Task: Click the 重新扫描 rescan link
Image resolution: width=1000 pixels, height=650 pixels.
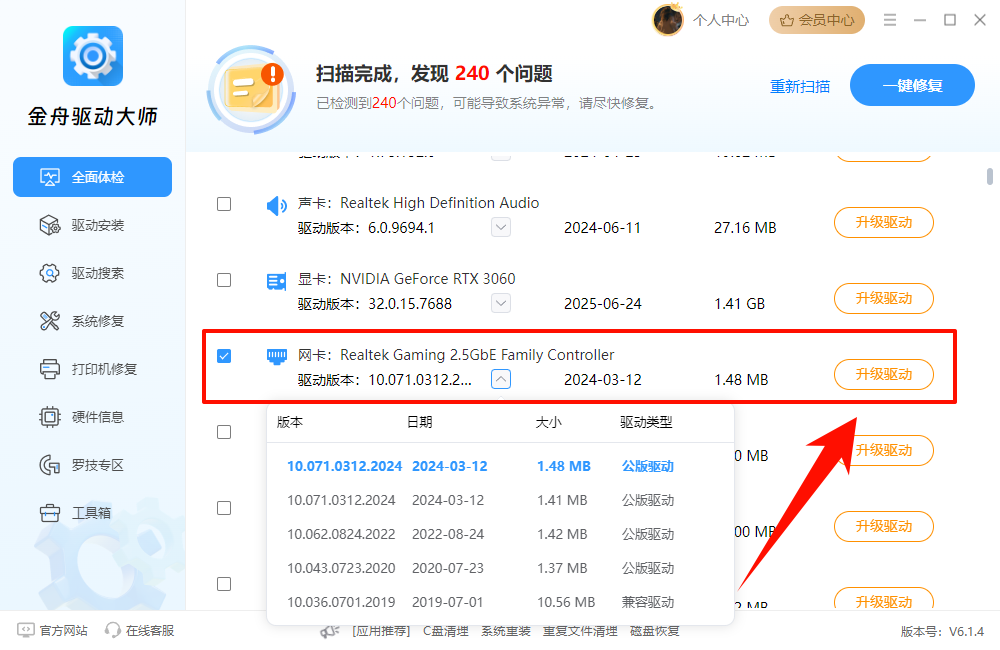Action: (x=799, y=87)
